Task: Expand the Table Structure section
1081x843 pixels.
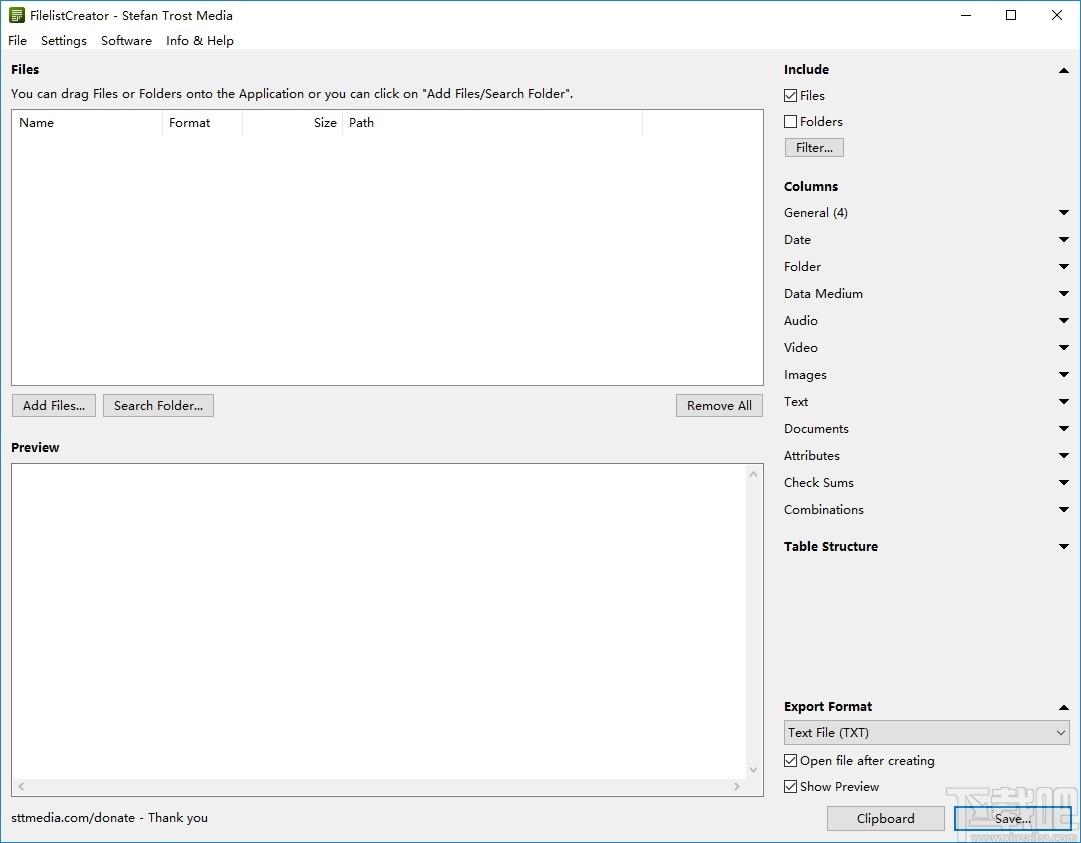Action: pyautogui.click(x=1064, y=547)
